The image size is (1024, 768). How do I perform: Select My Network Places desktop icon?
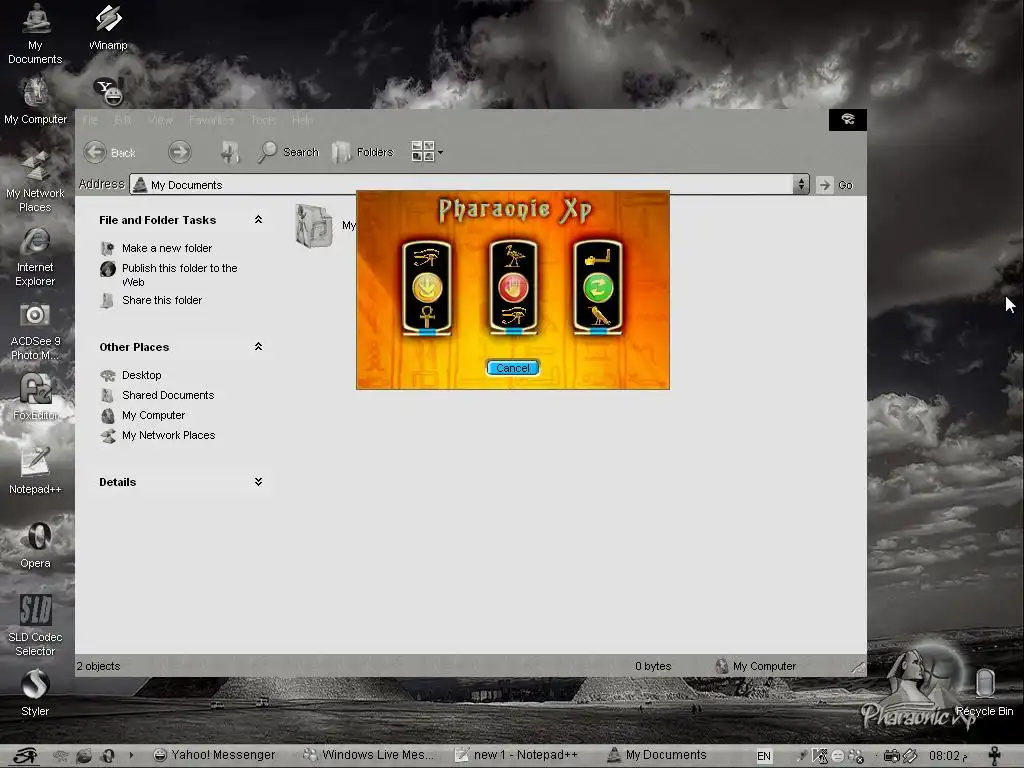tap(35, 182)
